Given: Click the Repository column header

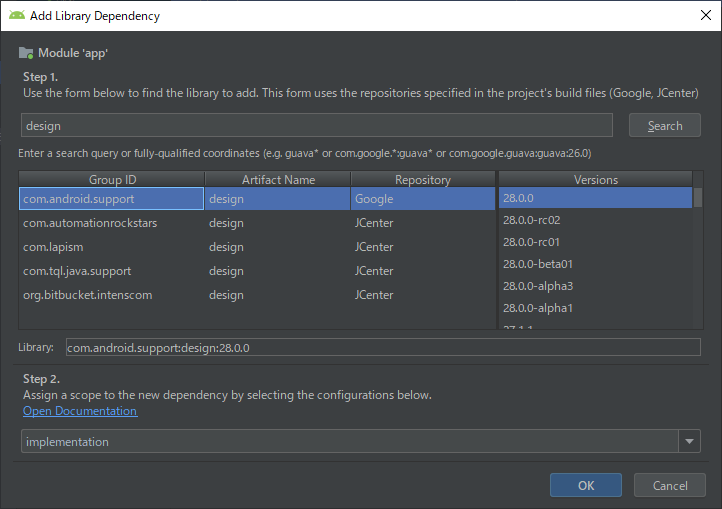Looking at the screenshot, I should pyautogui.click(x=422, y=180).
